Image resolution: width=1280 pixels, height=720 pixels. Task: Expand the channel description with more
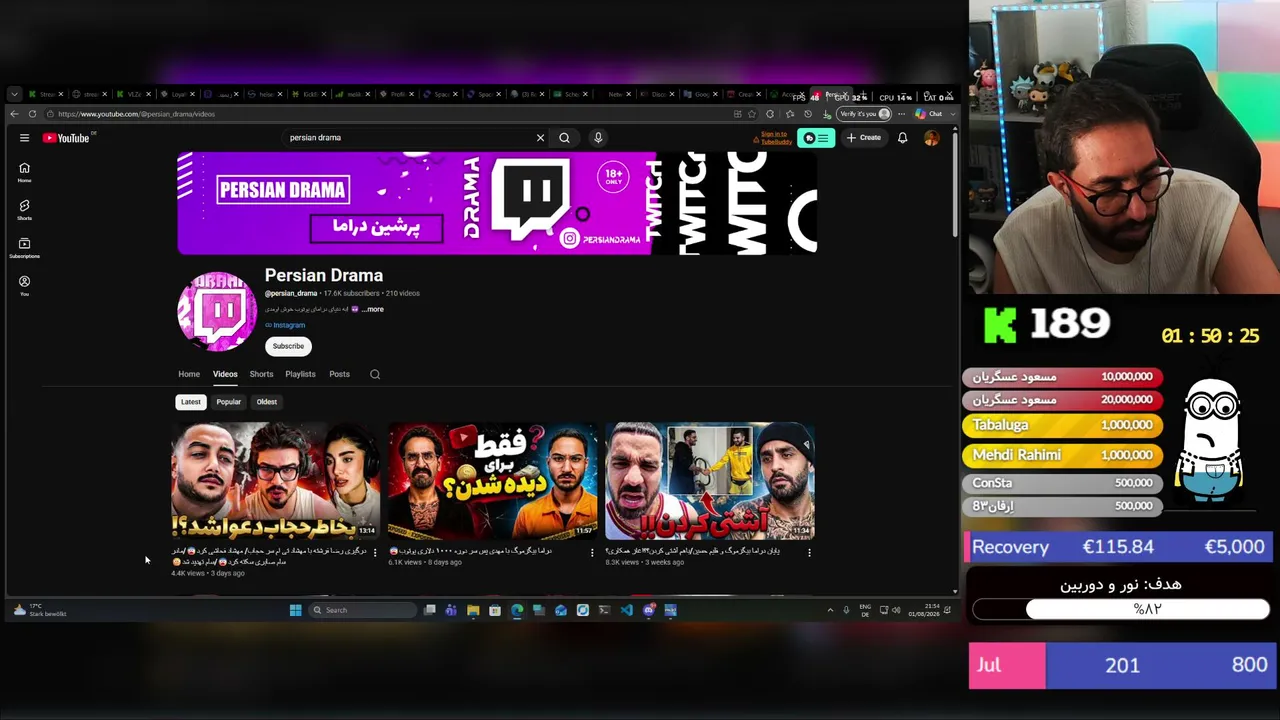373,310
